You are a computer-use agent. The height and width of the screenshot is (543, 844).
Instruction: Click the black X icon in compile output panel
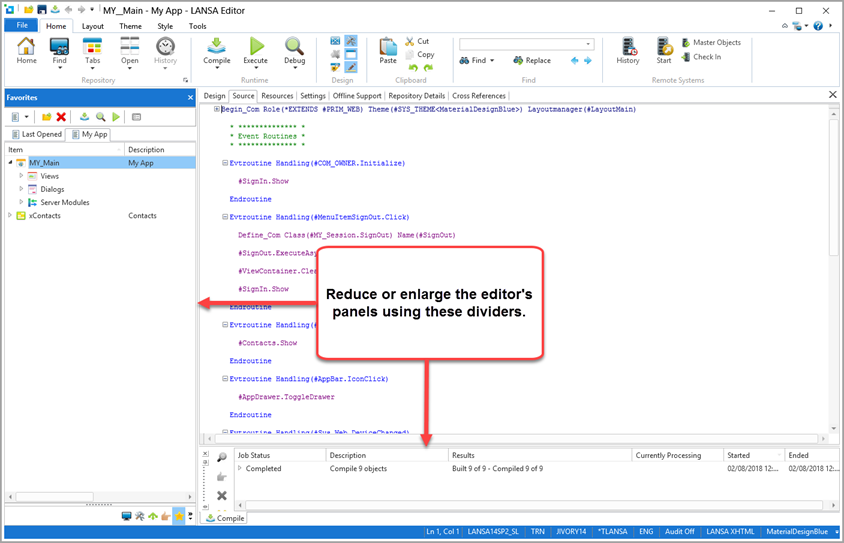click(x=222, y=496)
